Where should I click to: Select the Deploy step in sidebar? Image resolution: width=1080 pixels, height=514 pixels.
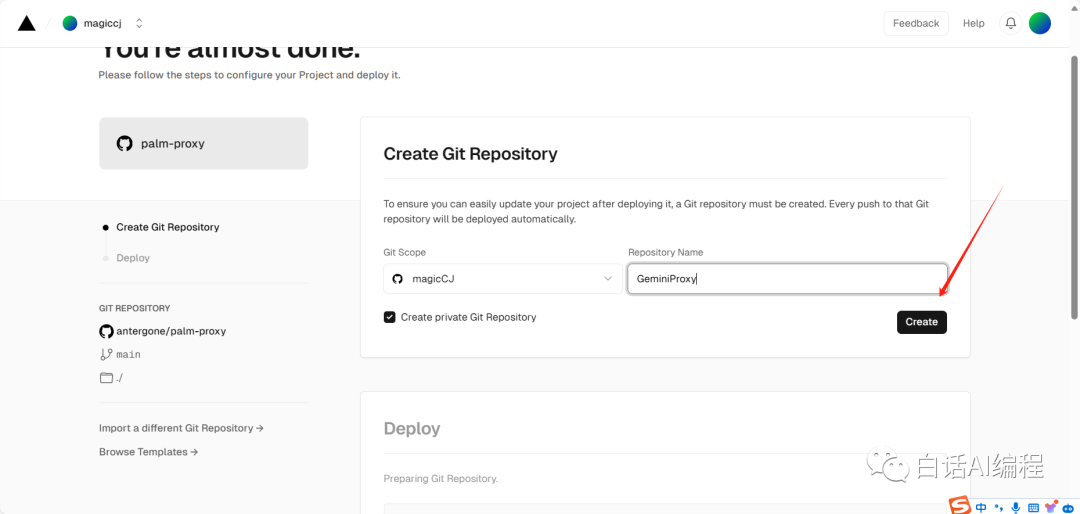133,258
